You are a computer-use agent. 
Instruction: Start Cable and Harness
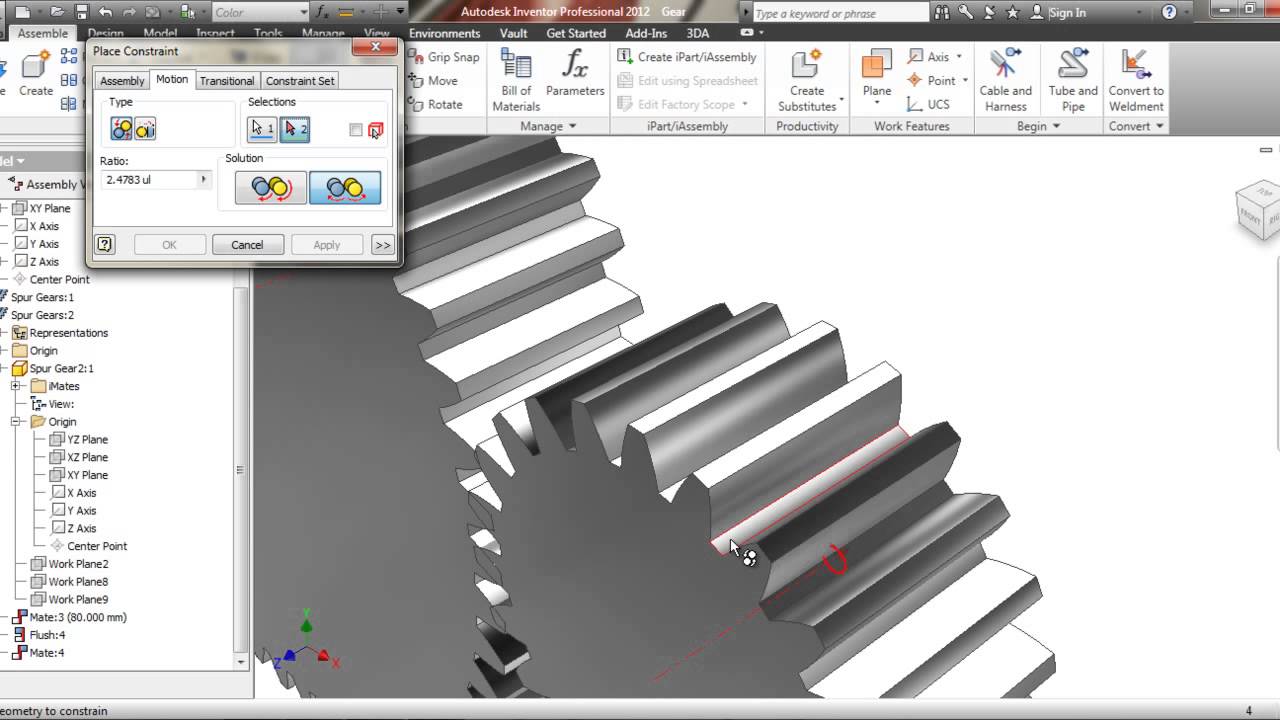coord(1005,80)
